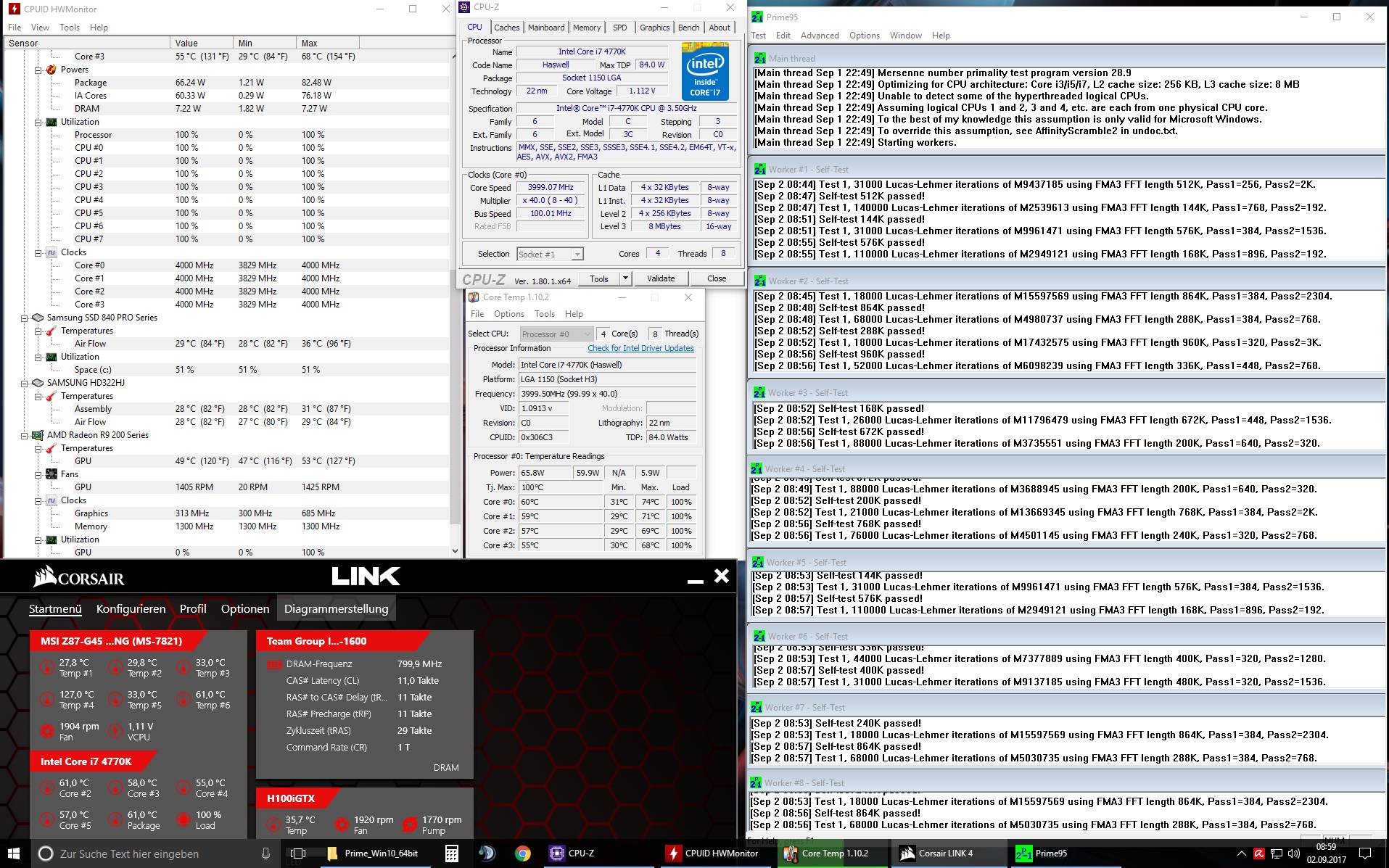This screenshot has height=868, width=1389.
Task: Switch to the SPD tab in CPU-Z
Action: (619, 28)
